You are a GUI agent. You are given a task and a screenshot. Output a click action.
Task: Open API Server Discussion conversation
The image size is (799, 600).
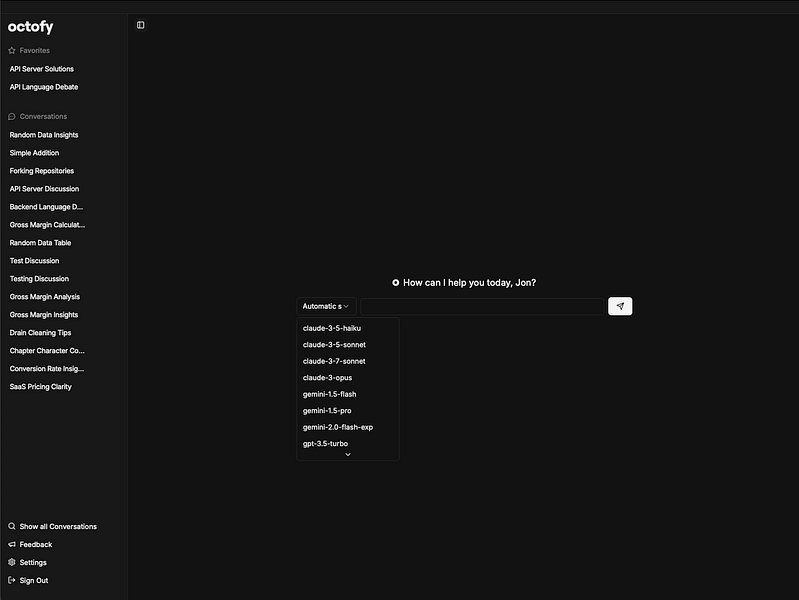click(44, 189)
